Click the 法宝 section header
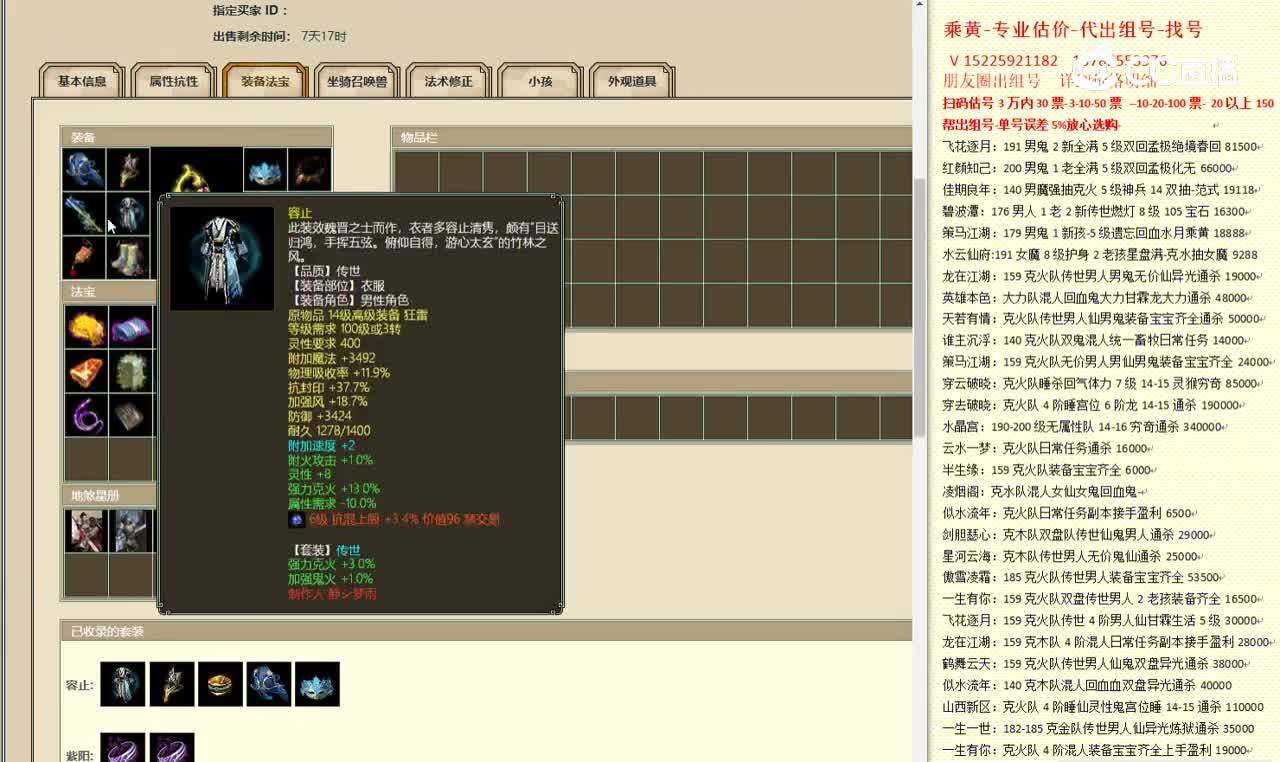This screenshot has height=762, width=1280. click(108, 291)
